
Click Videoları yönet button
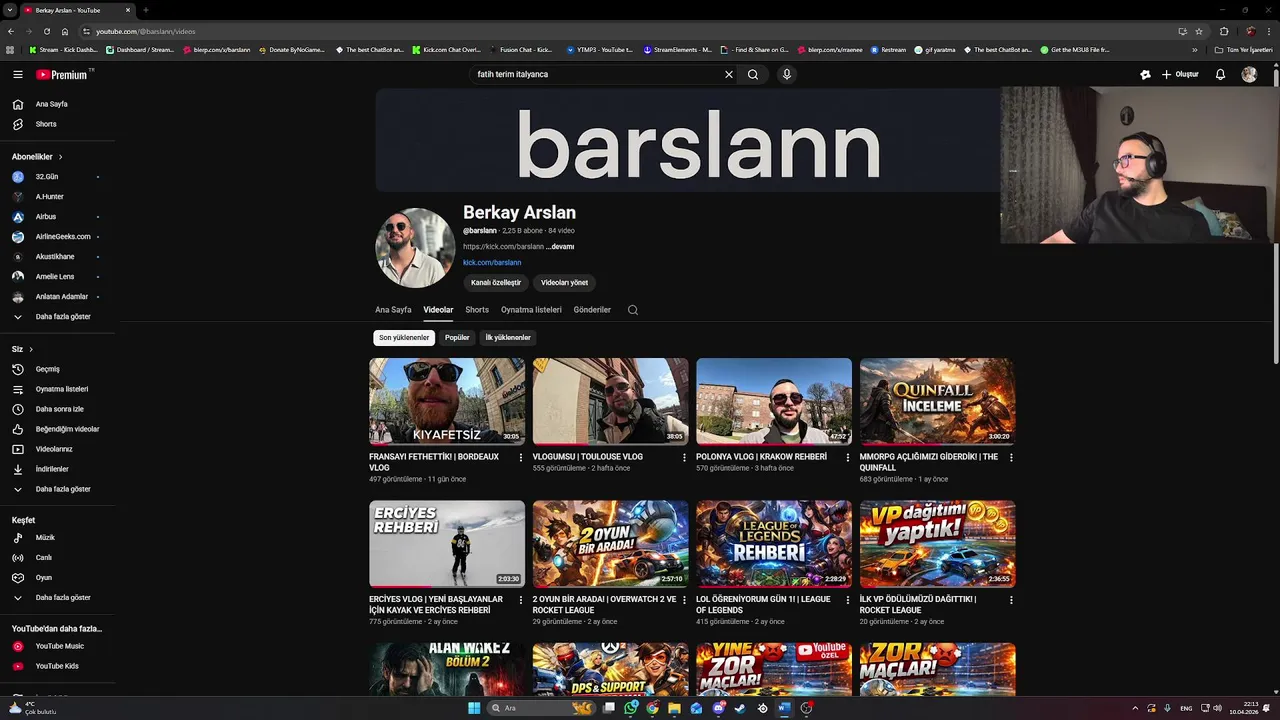[564, 283]
